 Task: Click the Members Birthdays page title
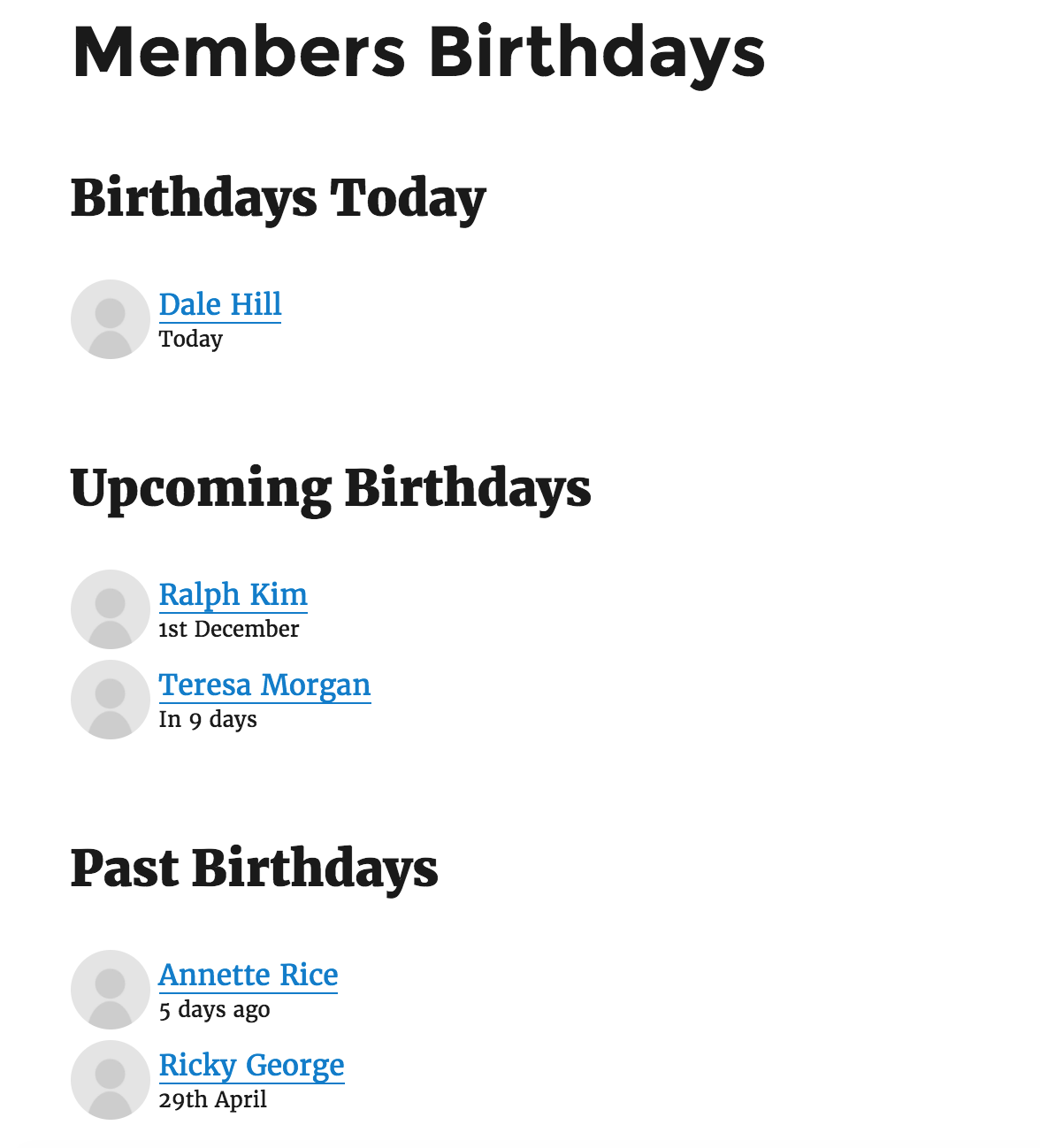(418, 51)
